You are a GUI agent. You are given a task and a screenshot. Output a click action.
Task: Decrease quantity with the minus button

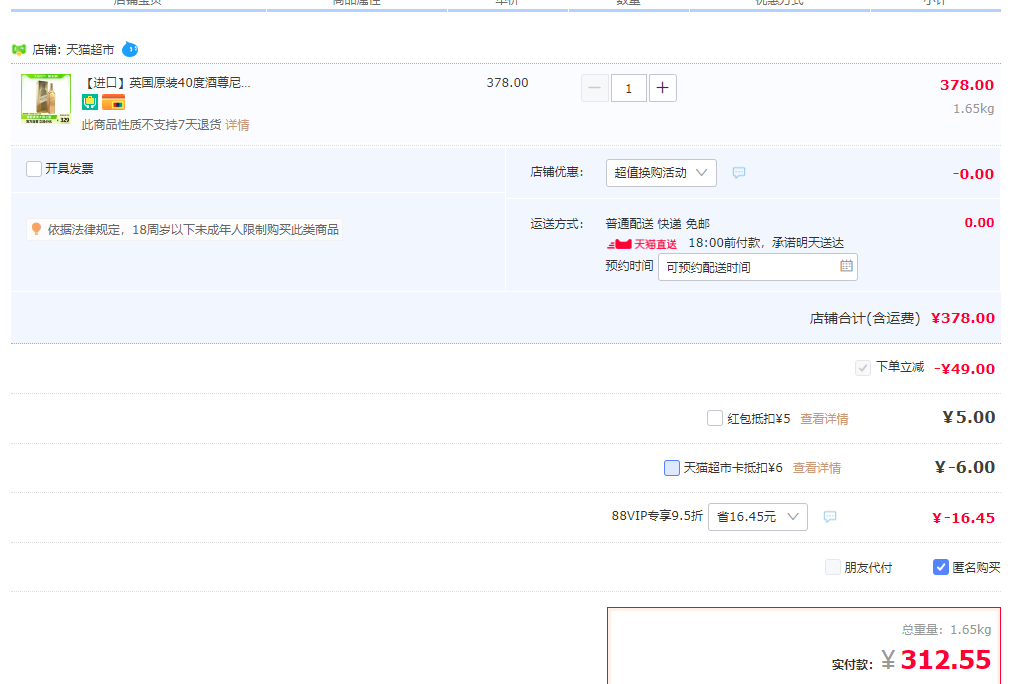point(595,88)
